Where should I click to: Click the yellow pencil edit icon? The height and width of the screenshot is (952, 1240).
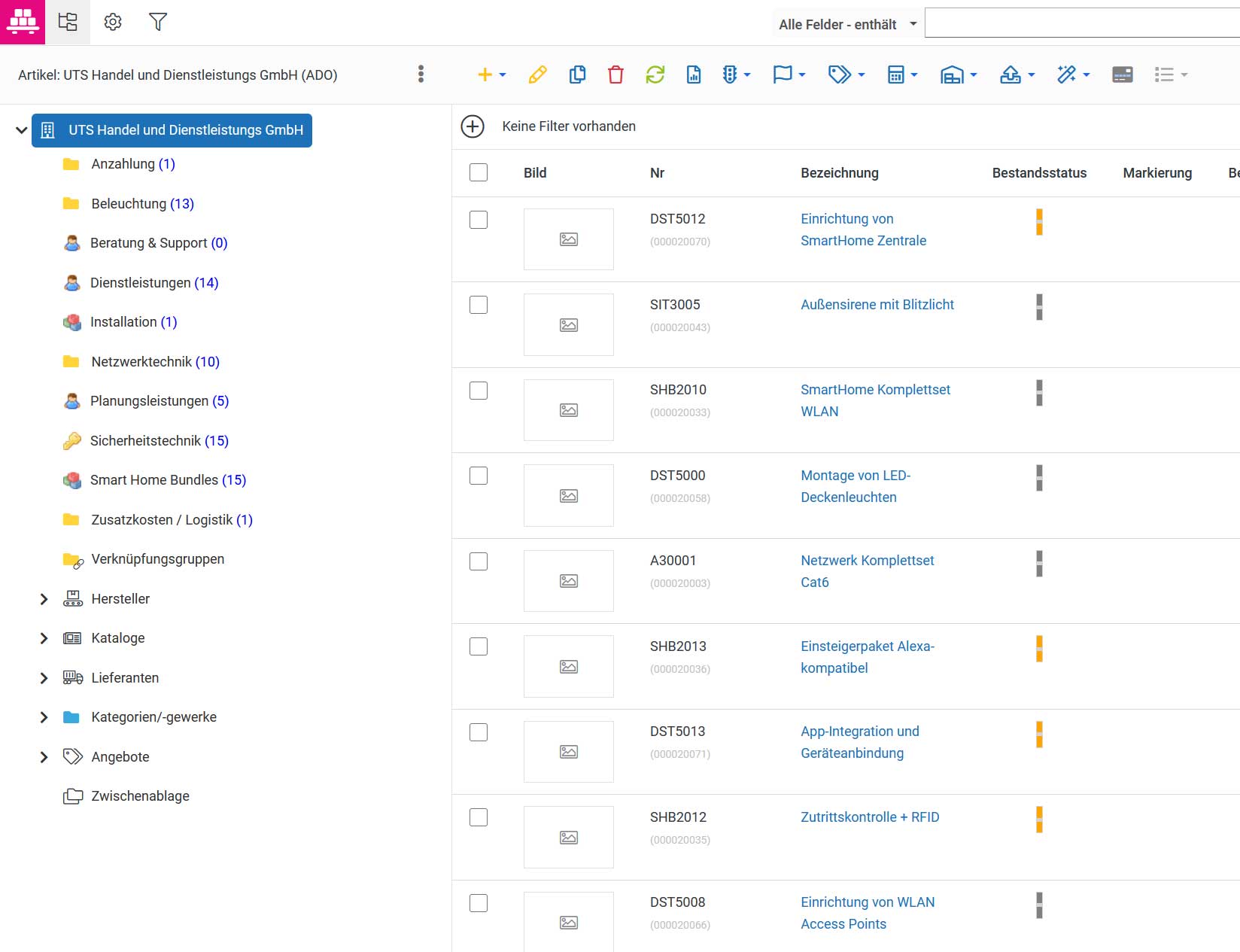(537, 75)
